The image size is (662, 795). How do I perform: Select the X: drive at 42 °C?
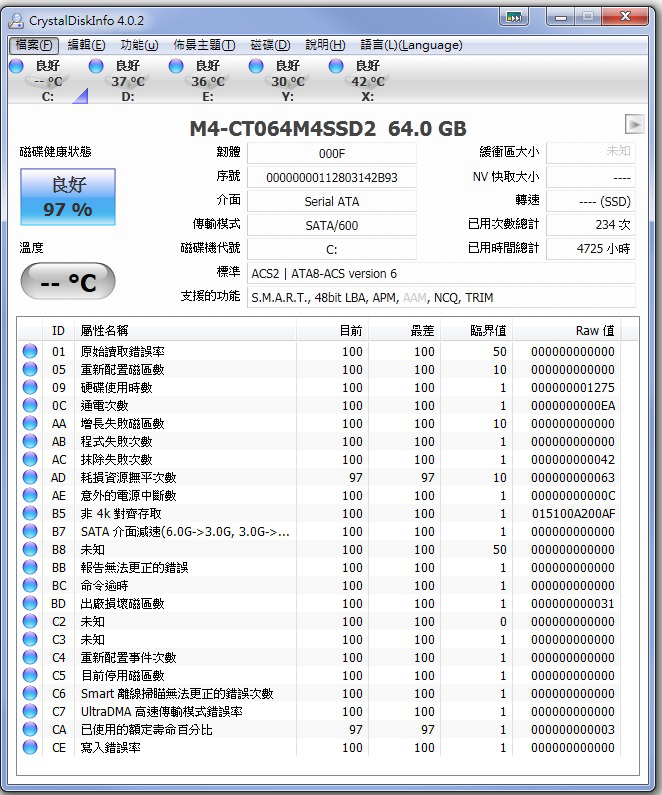click(367, 81)
